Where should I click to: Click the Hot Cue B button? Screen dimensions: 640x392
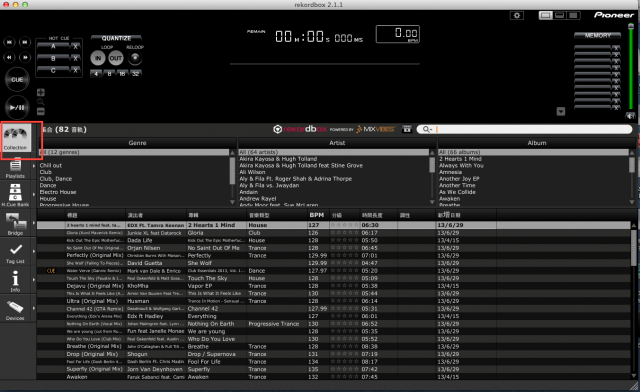[x=53, y=58]
